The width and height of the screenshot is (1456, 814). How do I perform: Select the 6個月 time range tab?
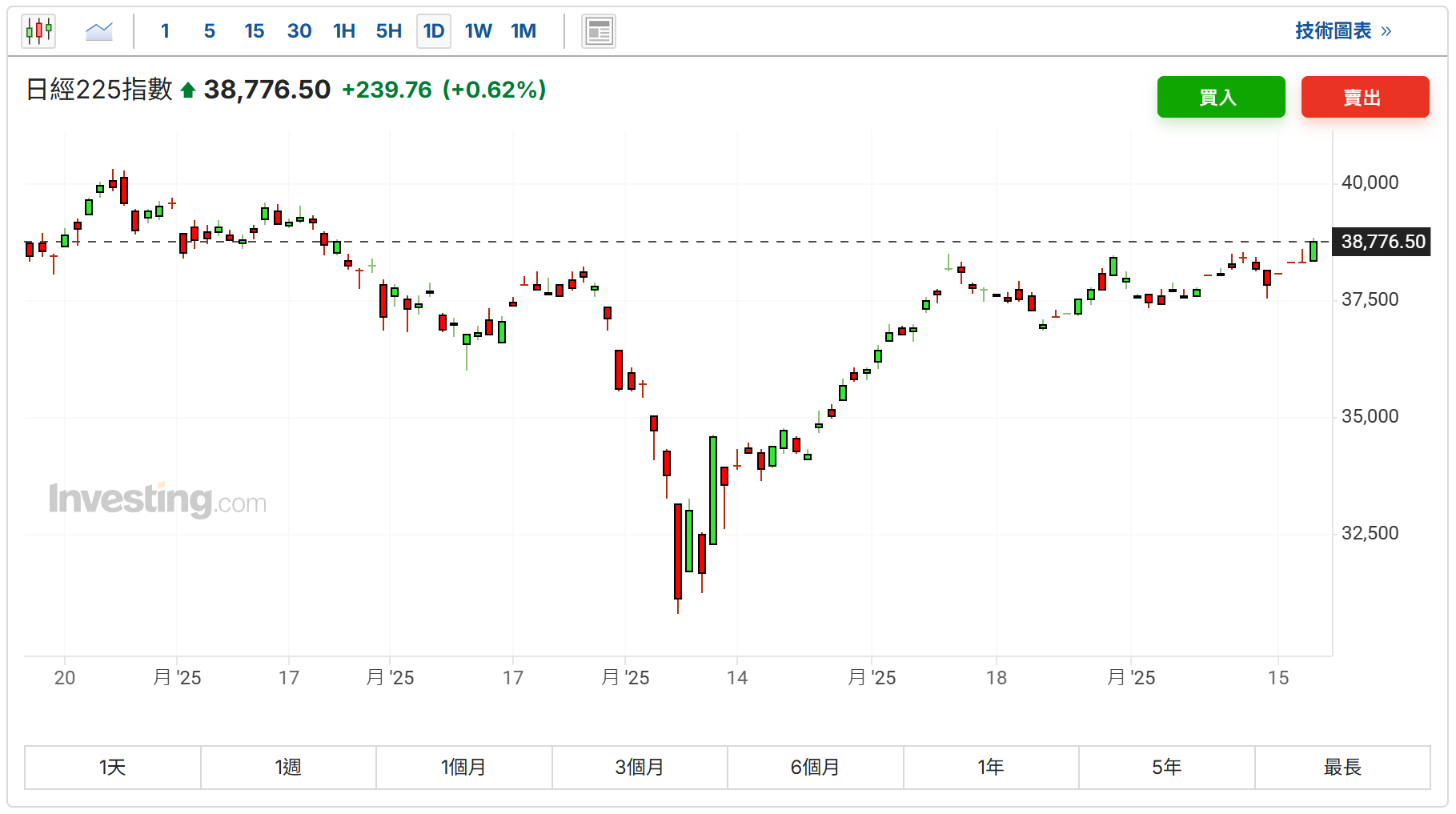click(x=815, y=767)
